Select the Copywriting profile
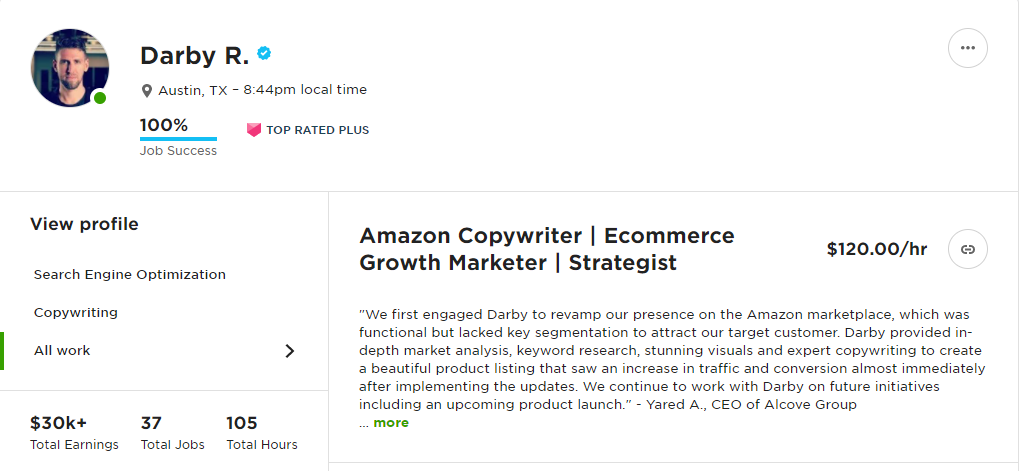The height and width of the screenshot is (471, 1019). point(76,313)
